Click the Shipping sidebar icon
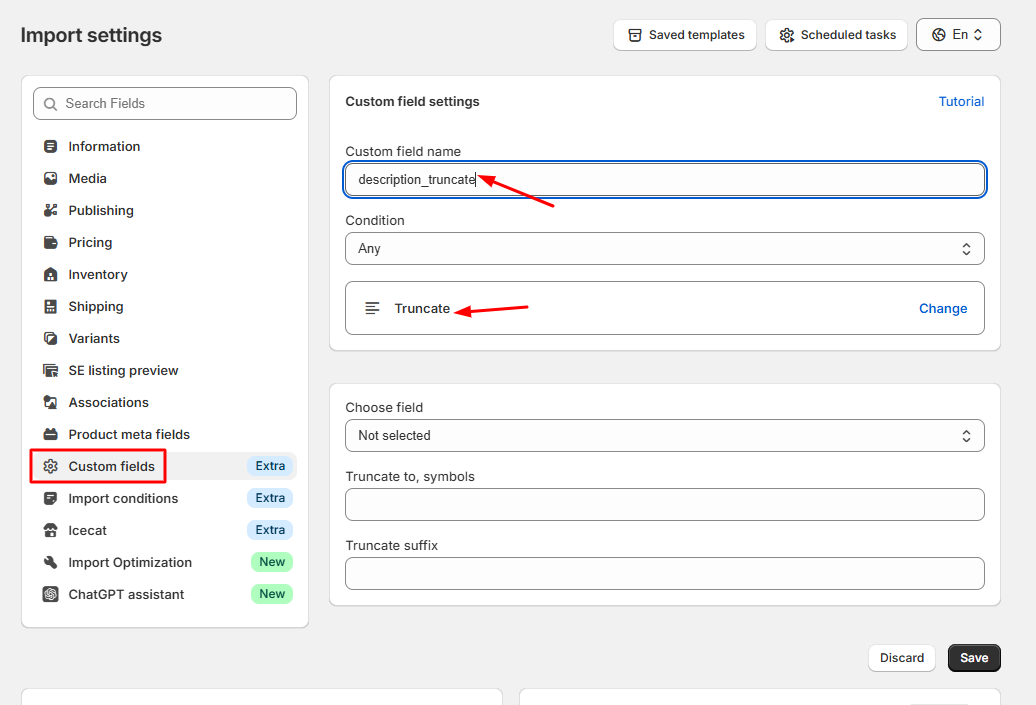 pyautogui.click(x=50, y=307)
